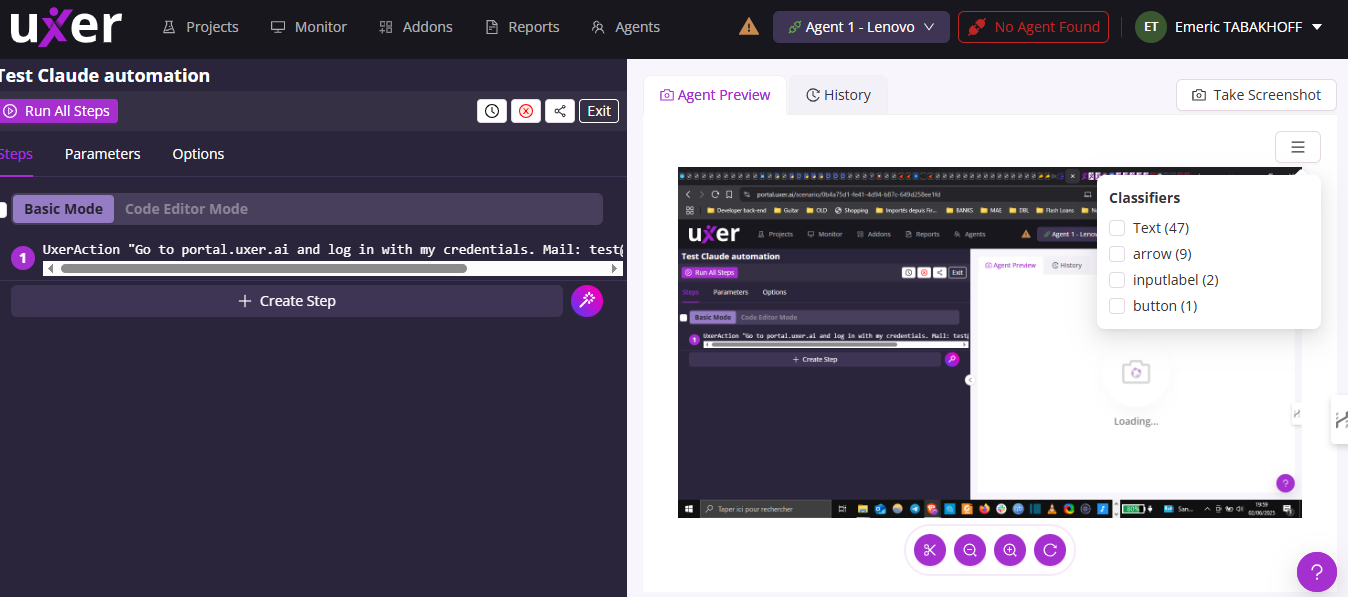1348x597 pixels.
Task: Click the Classifiers heading
Action: [1145, 198]
